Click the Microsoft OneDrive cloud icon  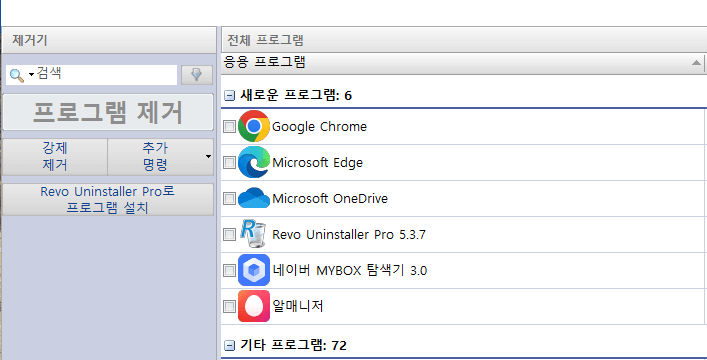[x=254, y=198]
